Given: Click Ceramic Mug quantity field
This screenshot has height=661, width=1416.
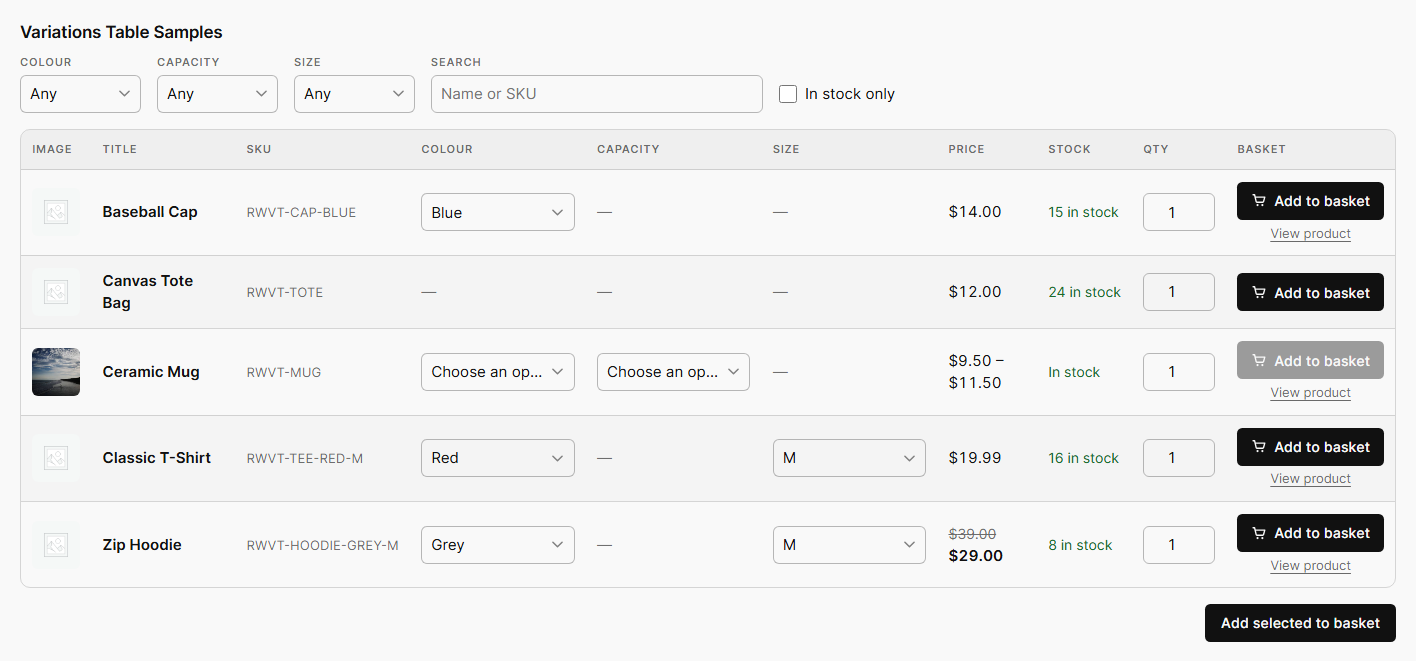Looking at the screenshot, I should click(x=1179, y=372).
